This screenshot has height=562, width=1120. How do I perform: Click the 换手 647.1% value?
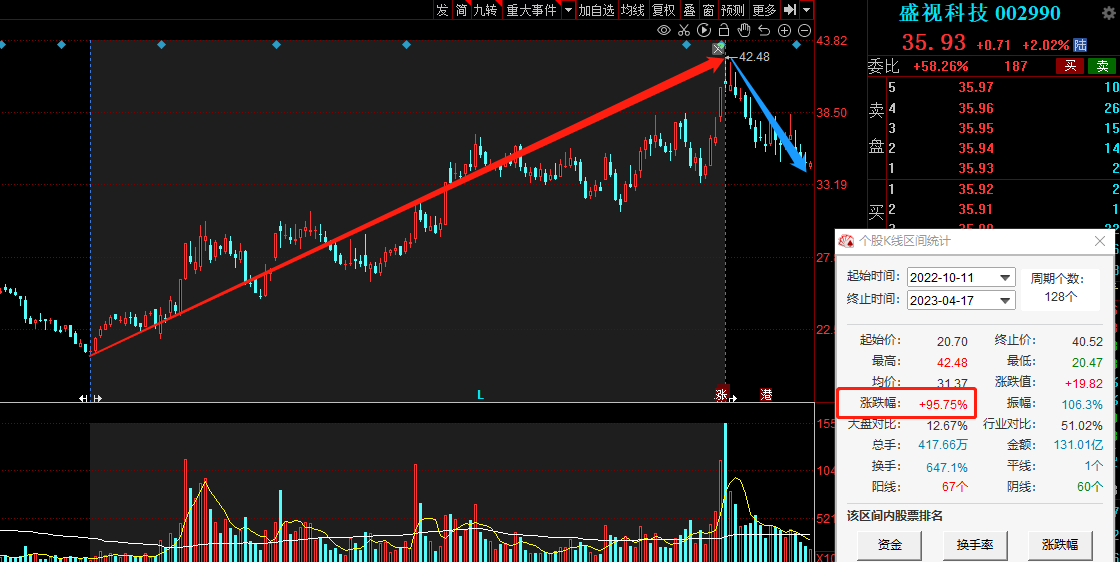[x=947, y=467]
